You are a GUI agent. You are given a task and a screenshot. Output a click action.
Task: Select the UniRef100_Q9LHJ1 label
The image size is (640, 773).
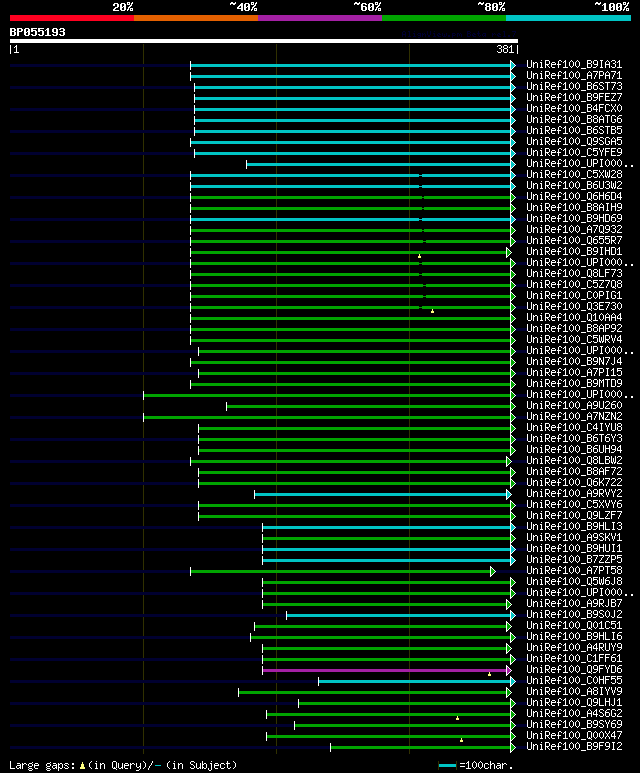[x=574, y=703]
